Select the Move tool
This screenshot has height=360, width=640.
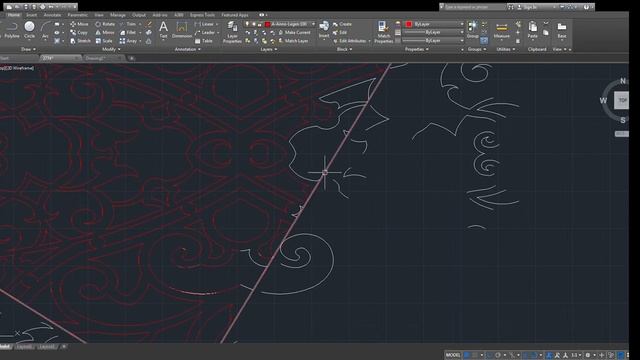point(79,24)
